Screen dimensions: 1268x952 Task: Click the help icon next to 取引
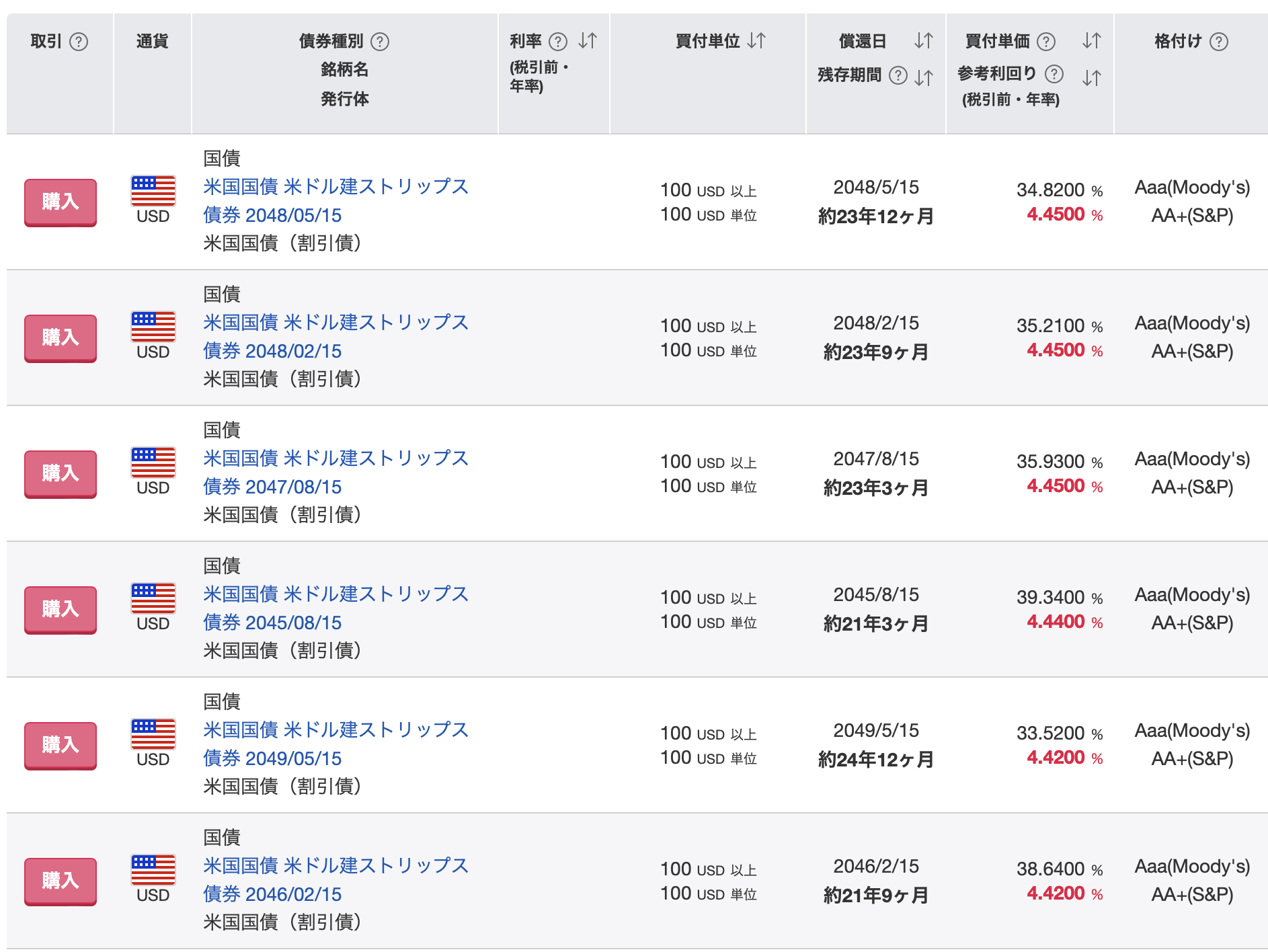[79, 42]
